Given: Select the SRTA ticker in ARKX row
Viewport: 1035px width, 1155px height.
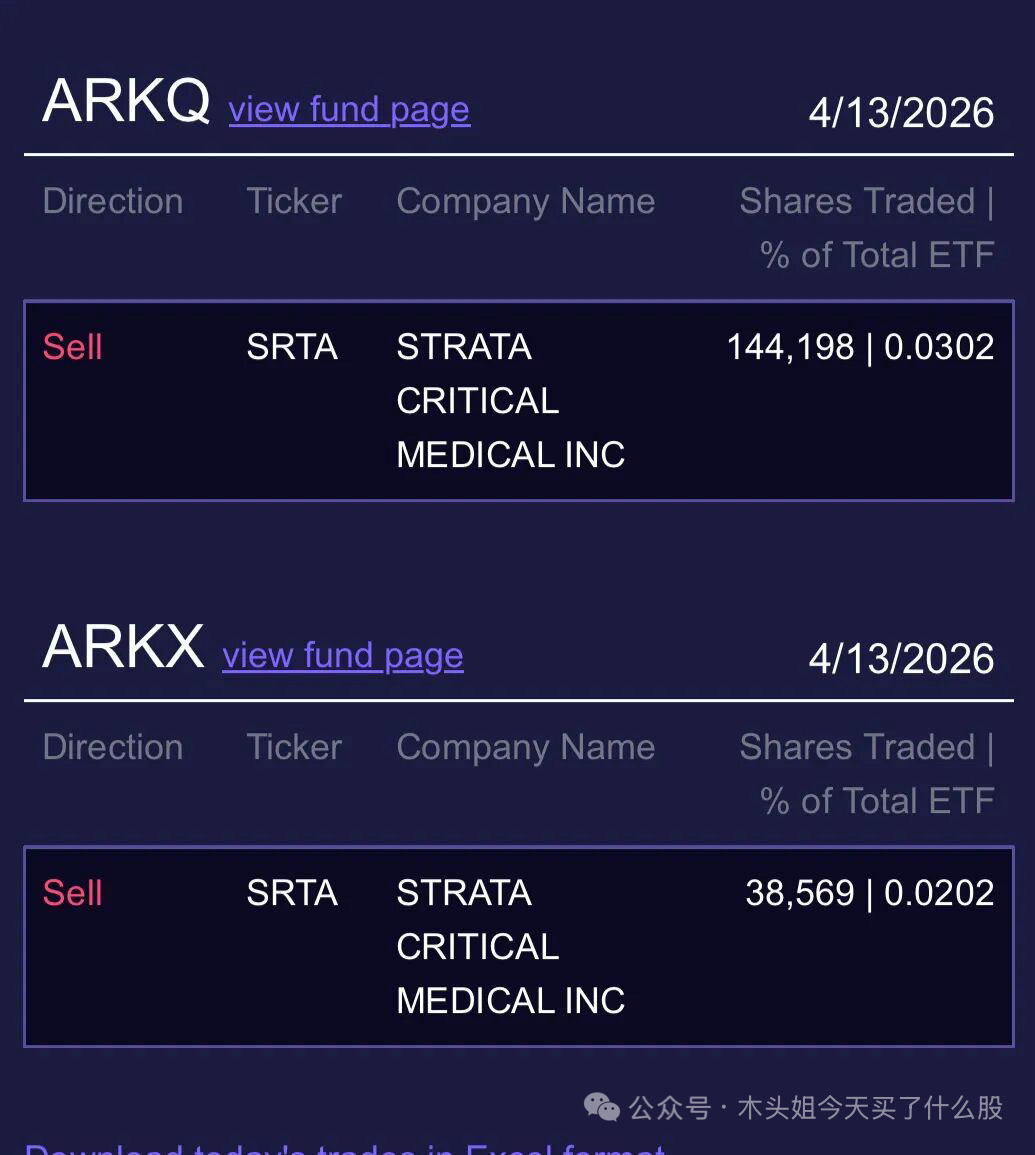Looking at the screenshot, I should (x=292, y=893).
